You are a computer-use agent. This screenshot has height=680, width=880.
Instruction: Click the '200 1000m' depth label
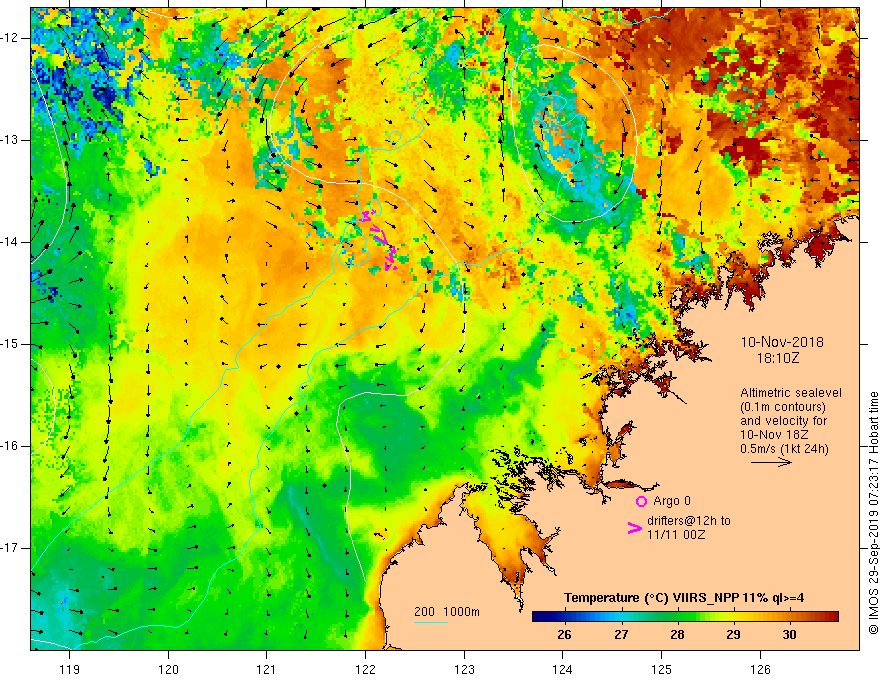[x=447, y=612]
